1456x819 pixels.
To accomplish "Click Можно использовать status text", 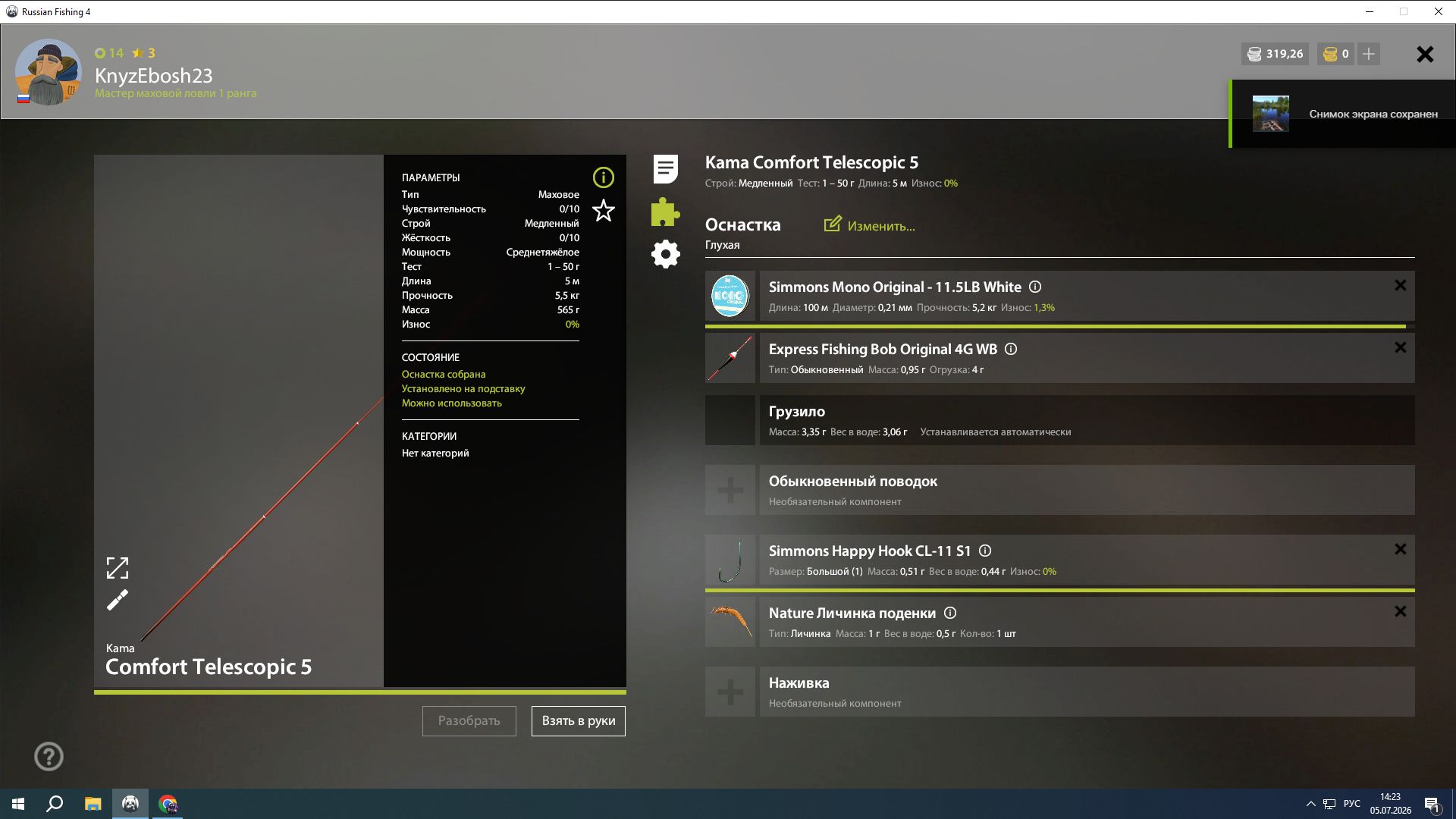I will pyautogui.click(x=452, y=403).
